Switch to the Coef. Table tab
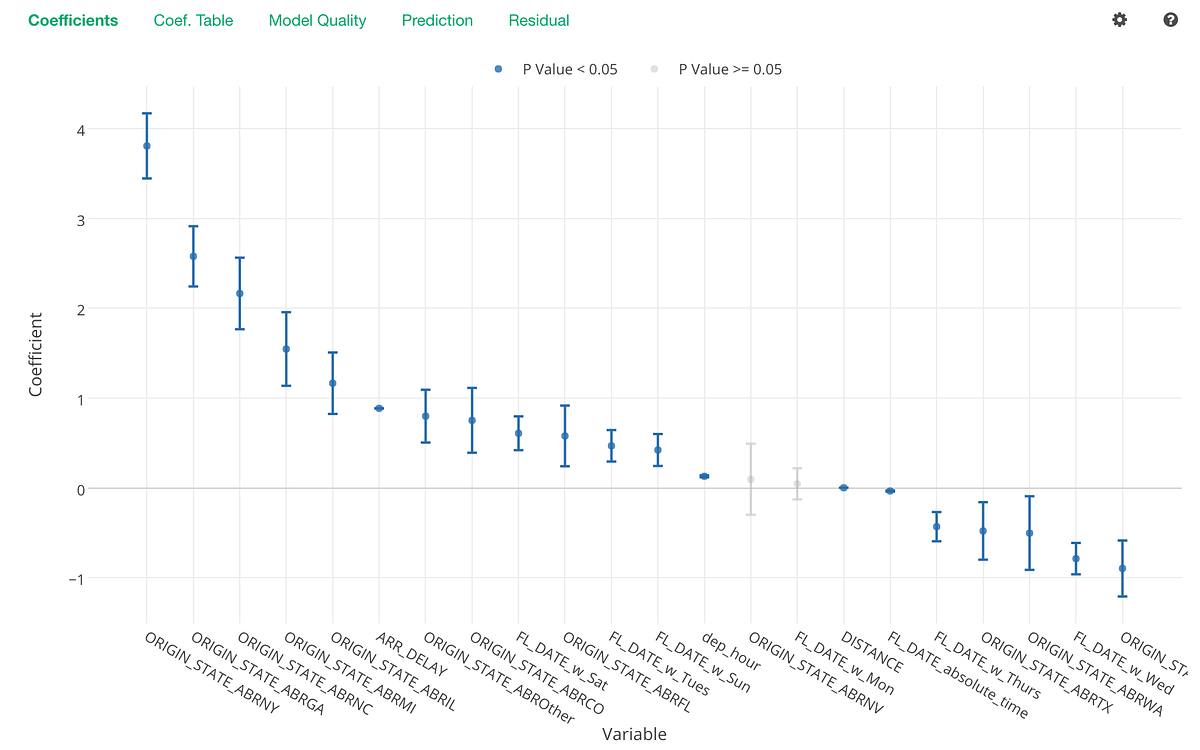 (x=193, y=20)
